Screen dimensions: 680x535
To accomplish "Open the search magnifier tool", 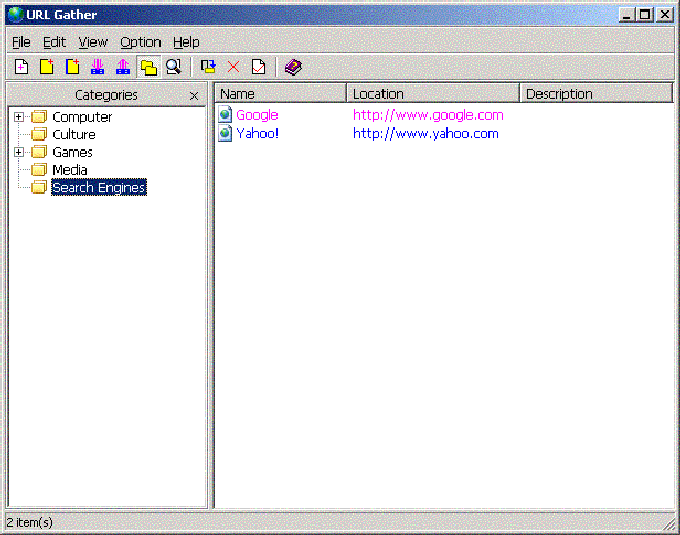I will click(173, 67).
